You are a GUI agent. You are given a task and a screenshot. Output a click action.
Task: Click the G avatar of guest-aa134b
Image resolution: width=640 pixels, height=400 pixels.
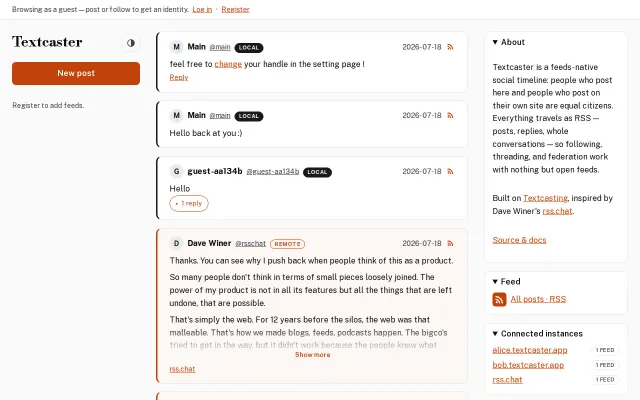click(x=176, y=171)
